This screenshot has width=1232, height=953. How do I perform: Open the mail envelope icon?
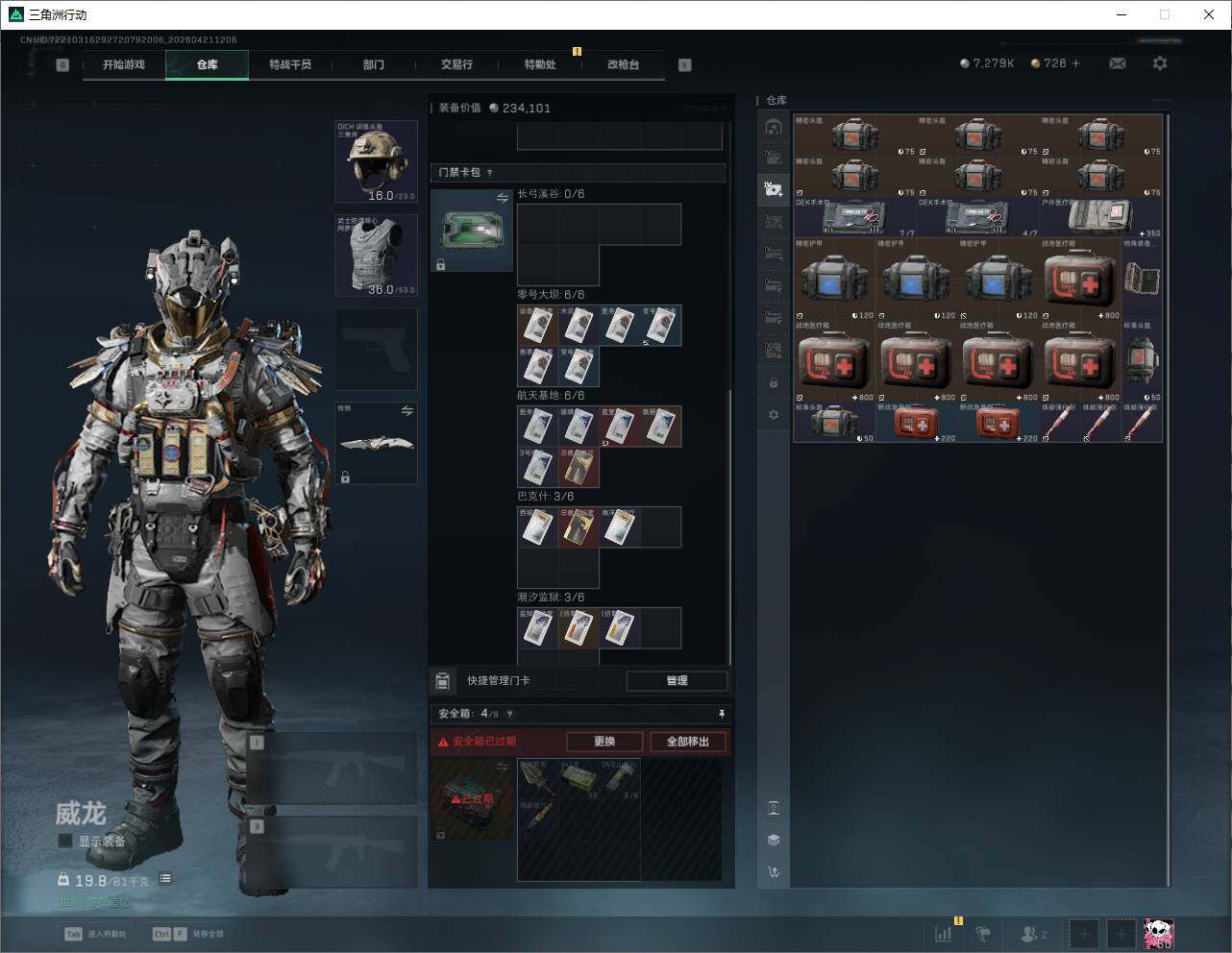(x=1118, y=63)
